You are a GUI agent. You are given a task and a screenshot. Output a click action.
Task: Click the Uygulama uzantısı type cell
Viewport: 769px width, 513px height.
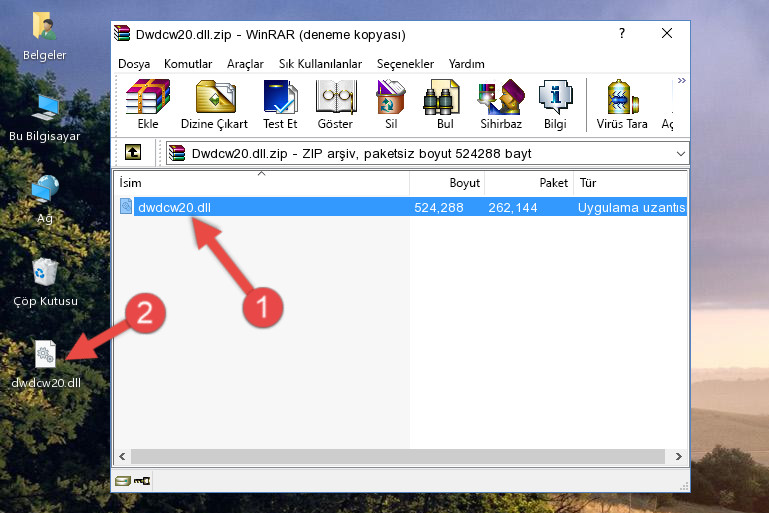click(x=632, y=207)
